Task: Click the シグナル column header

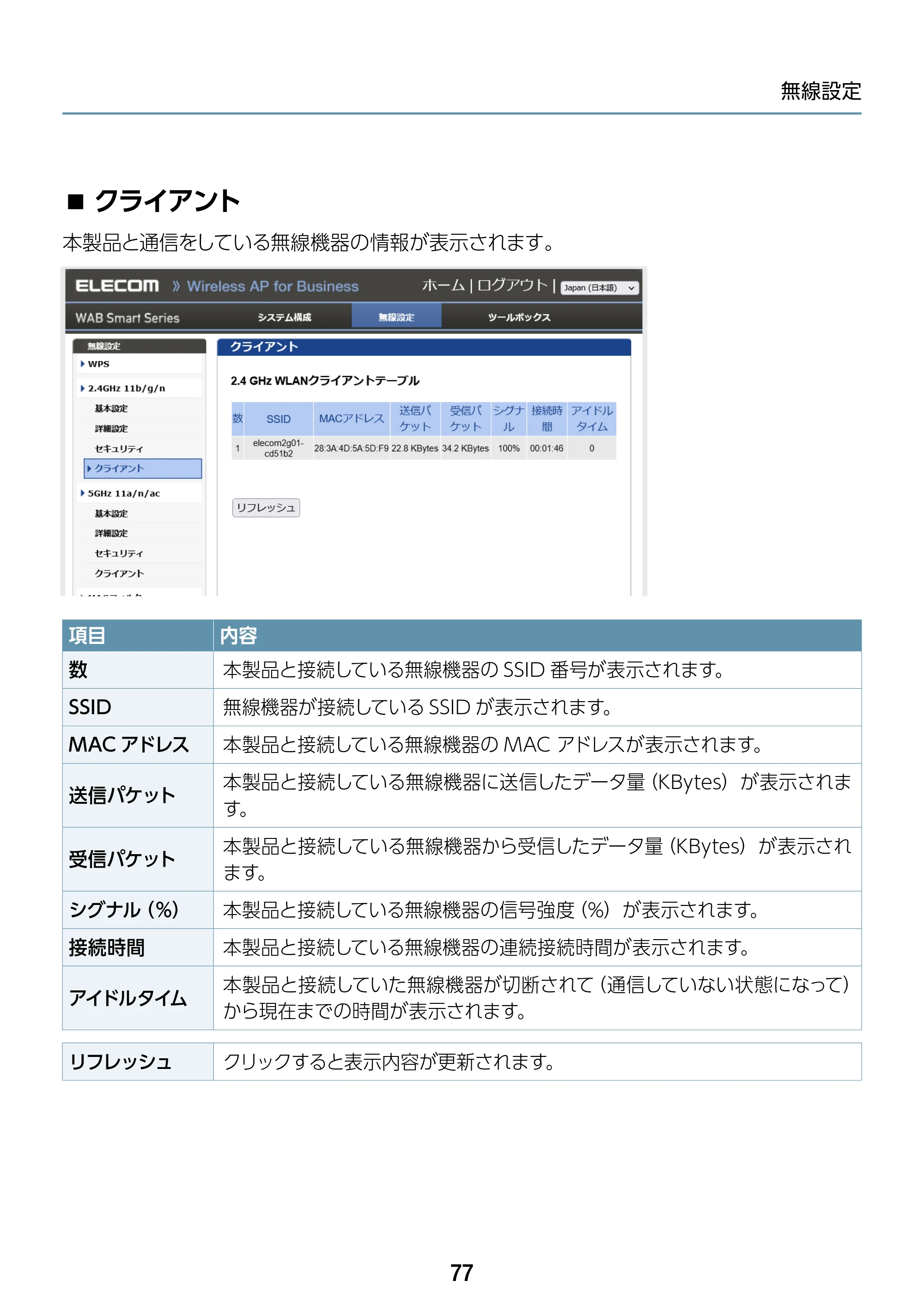Action: point(508,419)
